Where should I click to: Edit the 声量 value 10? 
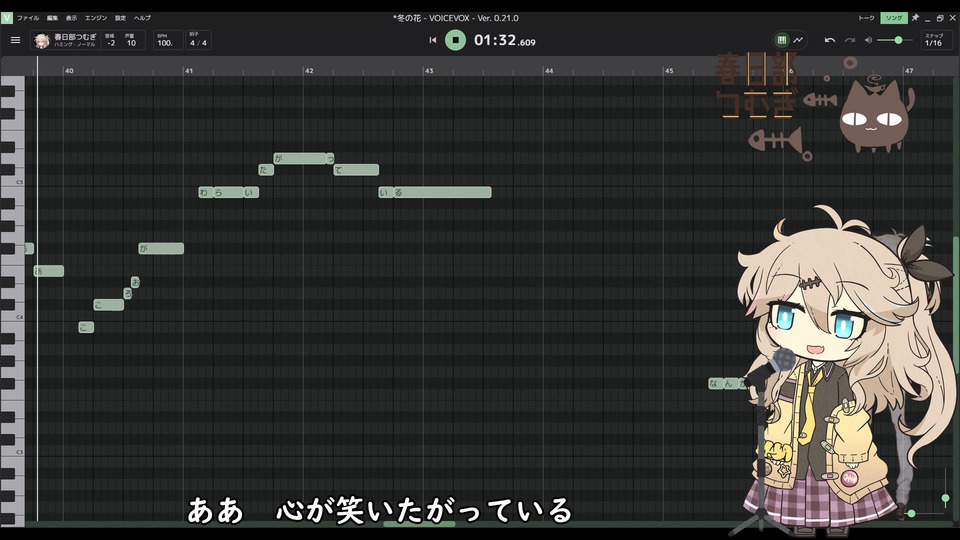click(132, 40)
